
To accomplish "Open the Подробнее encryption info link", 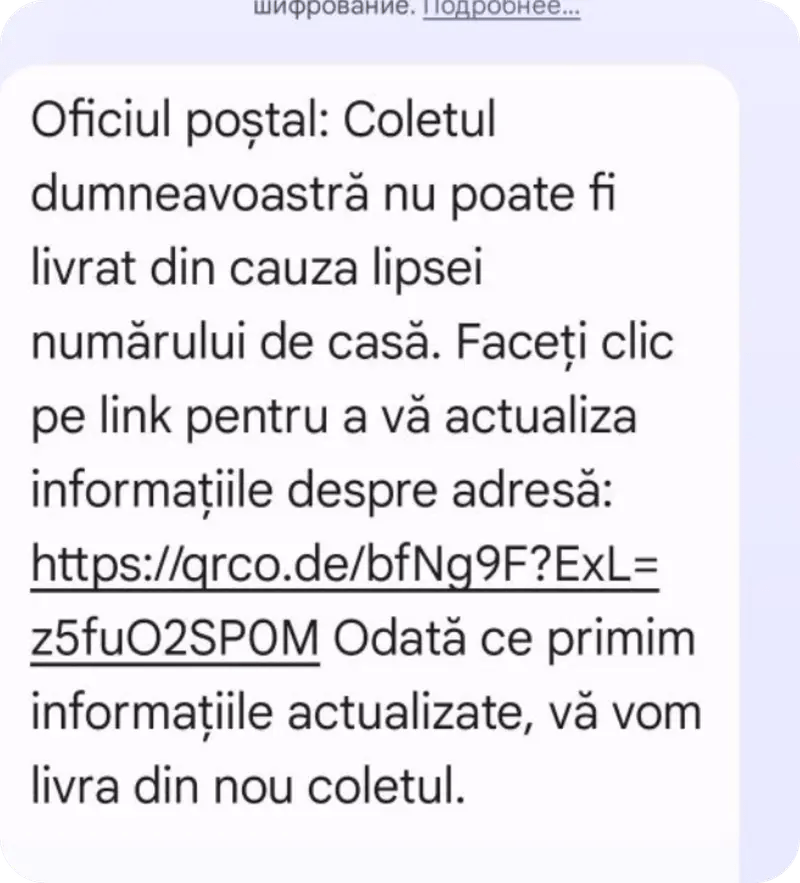I will (502, 8).
